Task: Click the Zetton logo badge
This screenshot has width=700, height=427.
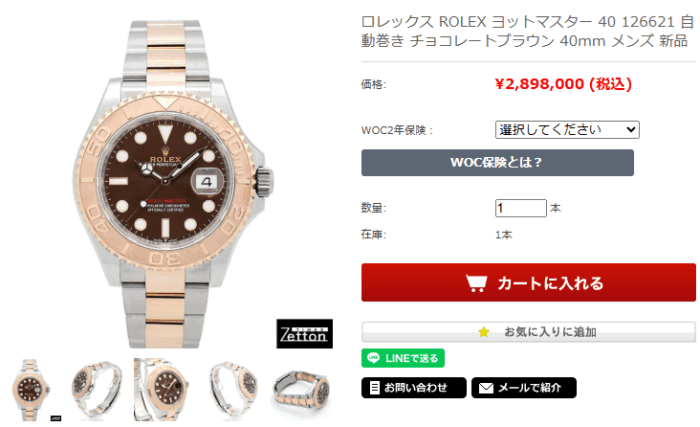Action: [x=304, y=334]
